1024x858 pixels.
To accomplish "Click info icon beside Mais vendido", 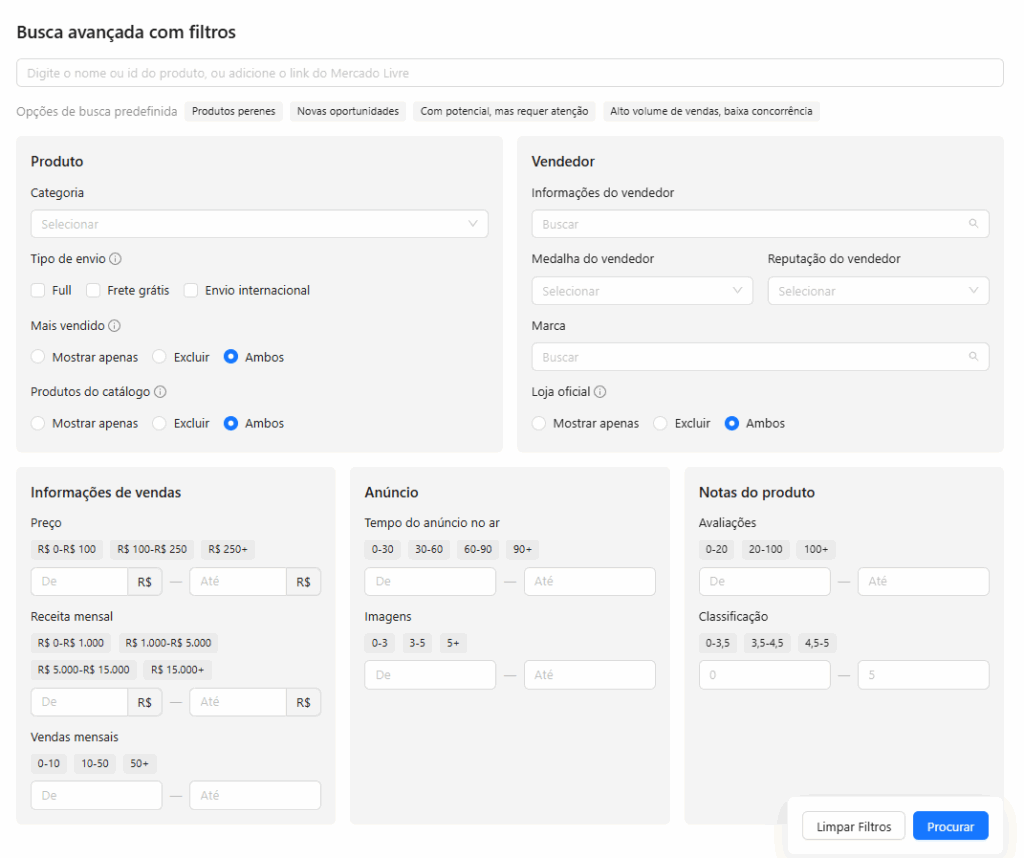I will [114, 326].
